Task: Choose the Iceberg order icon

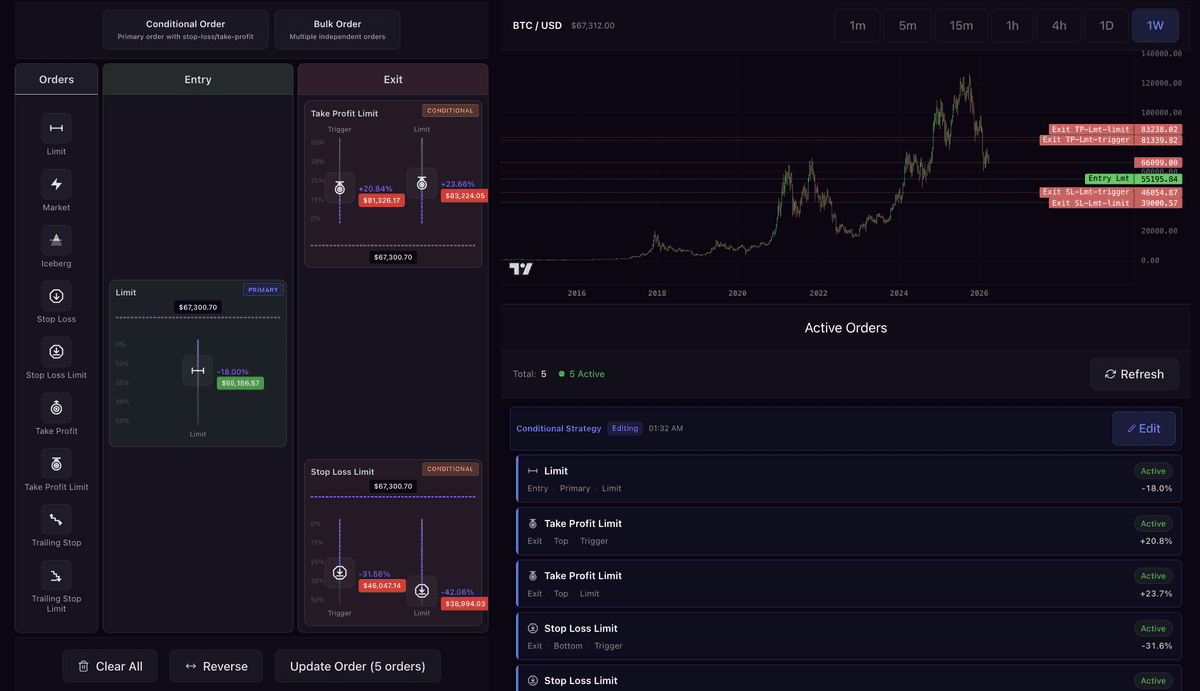Action: pyautogui.click(x=56, y=240)
